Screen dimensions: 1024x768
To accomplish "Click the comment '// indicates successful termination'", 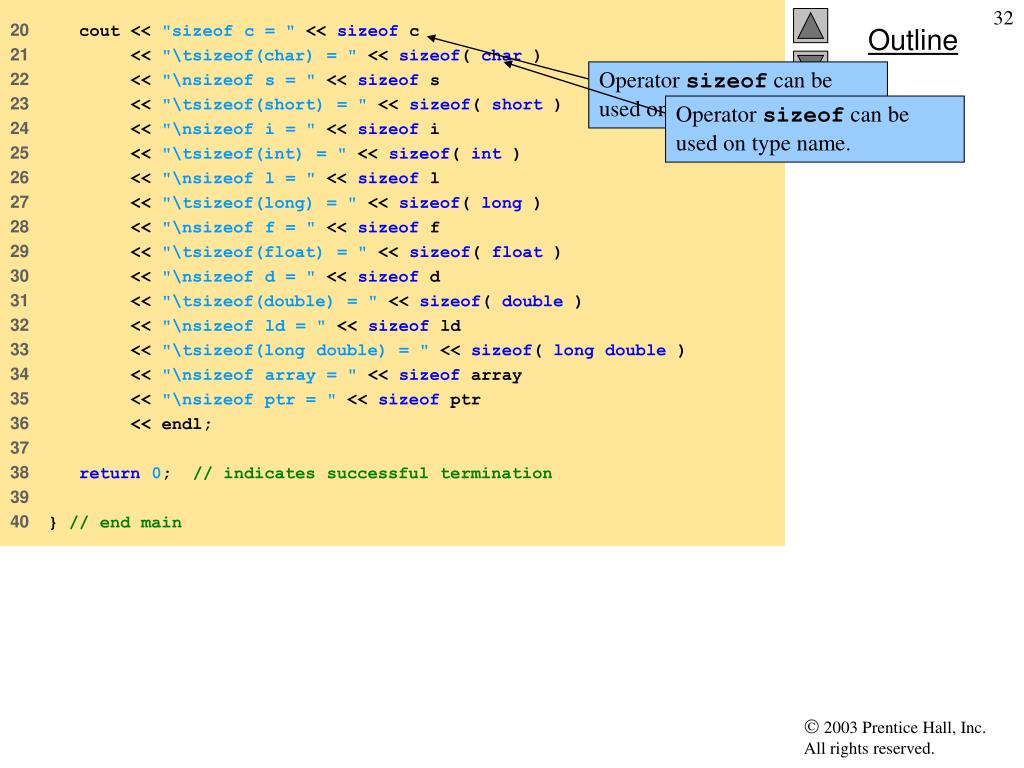I will click(x=372, y=473).
